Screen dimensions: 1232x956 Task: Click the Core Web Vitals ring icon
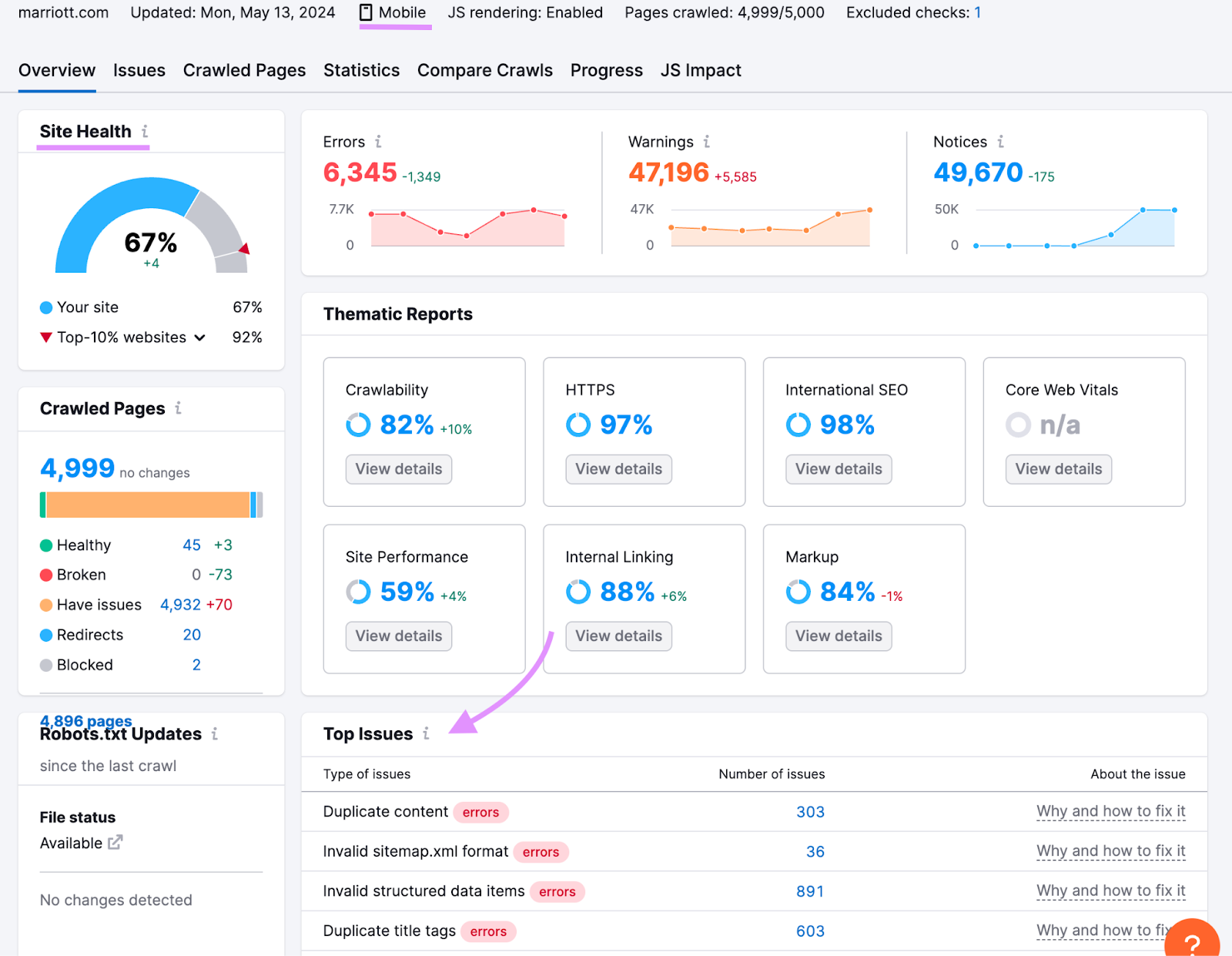(x=1018, y=424)
